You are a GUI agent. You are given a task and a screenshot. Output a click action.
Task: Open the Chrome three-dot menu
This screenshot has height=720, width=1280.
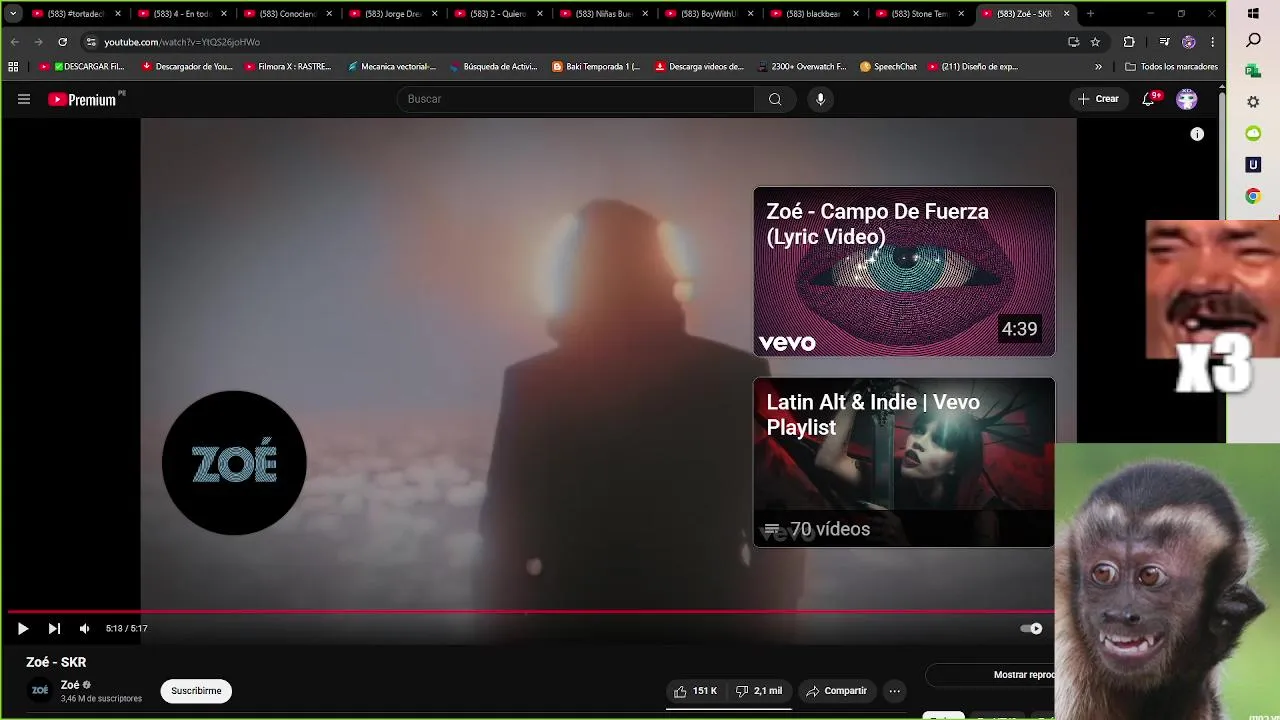pos(1213,42)
